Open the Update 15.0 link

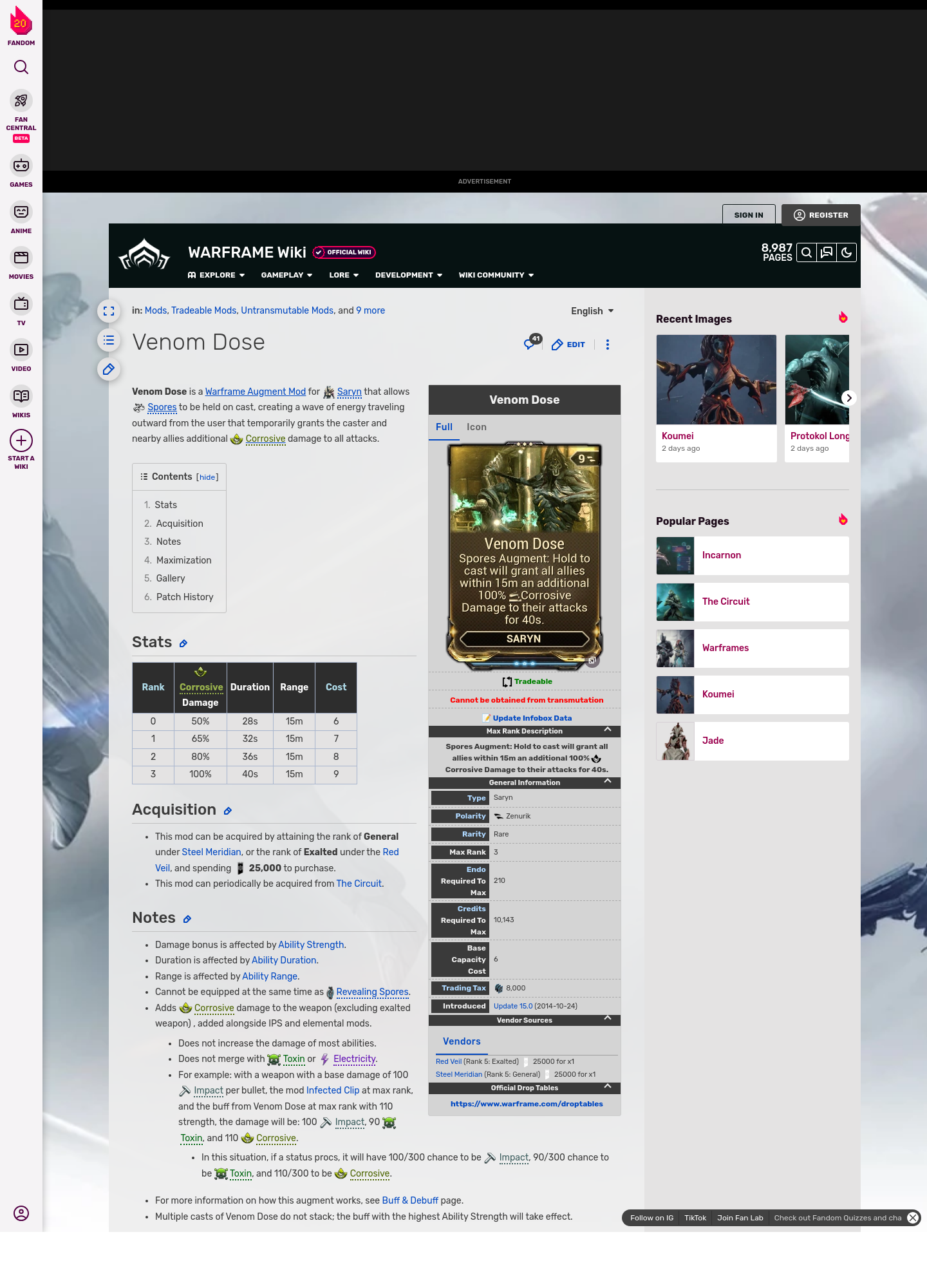pyautogui.click(x=513, y=1006)
